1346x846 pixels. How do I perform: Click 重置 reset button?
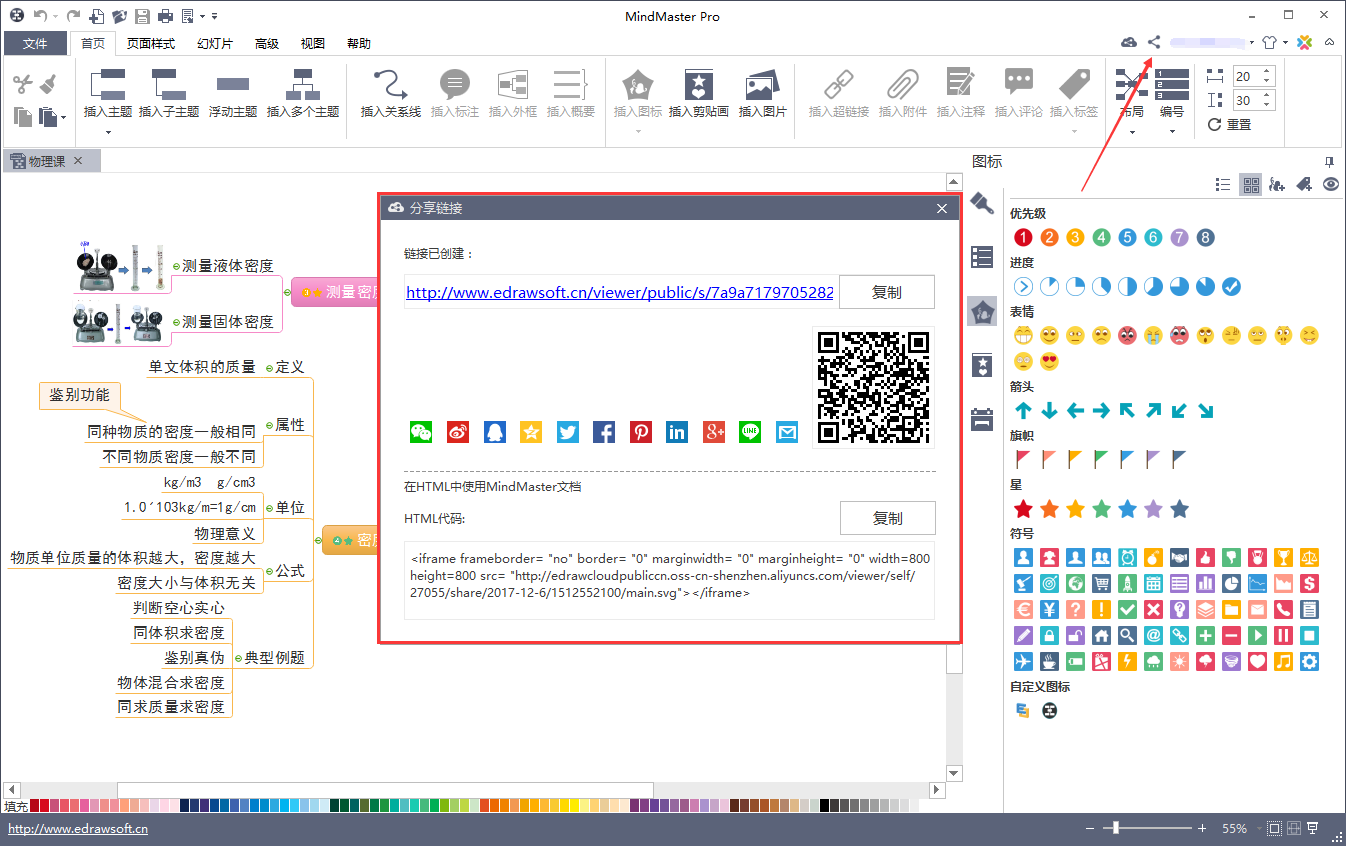(1230, 125)
